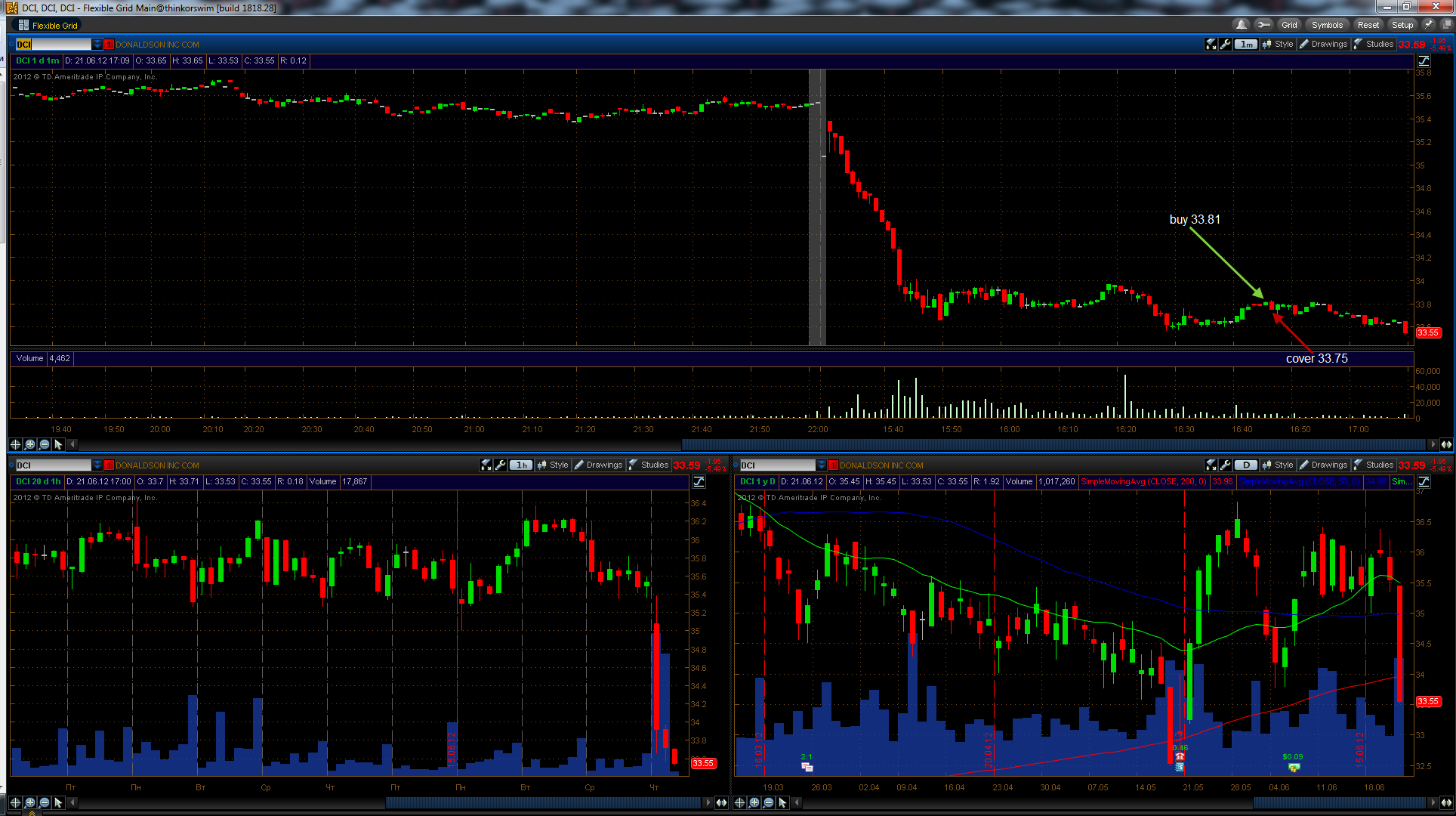Screen dimensions: 1456x816
Task: Toggle the expand width icon on top chart
Action: pyautogui.click(x=1446, y=444)
